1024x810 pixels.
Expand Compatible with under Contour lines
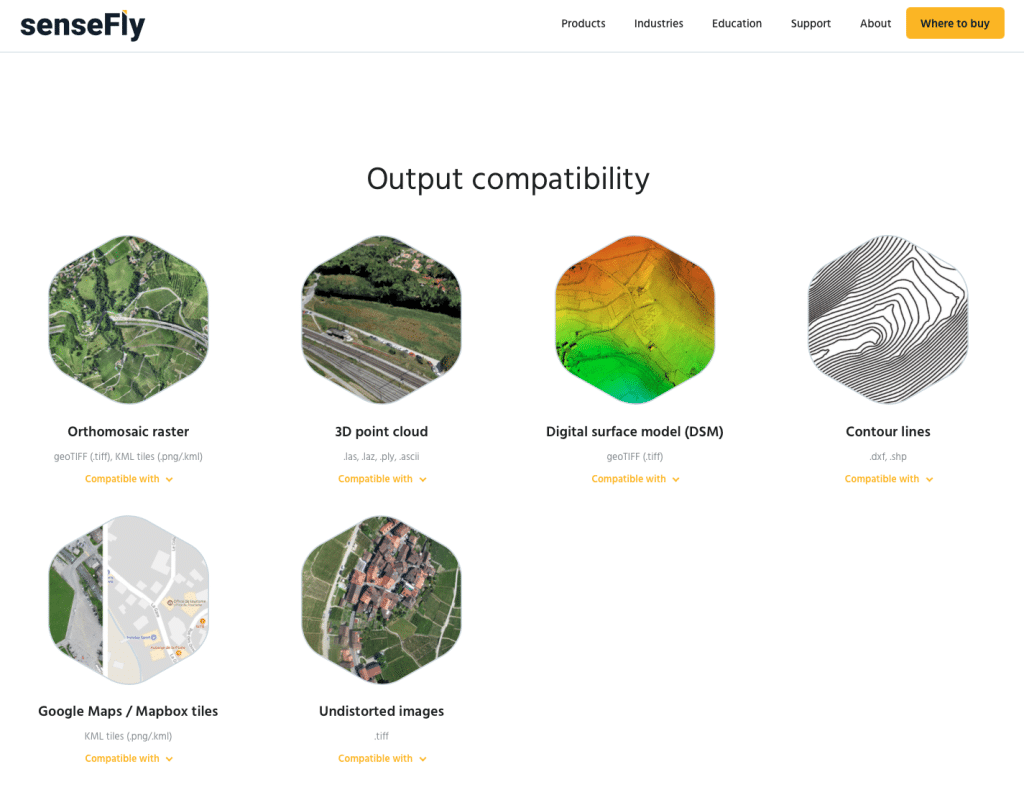(889, 479)
